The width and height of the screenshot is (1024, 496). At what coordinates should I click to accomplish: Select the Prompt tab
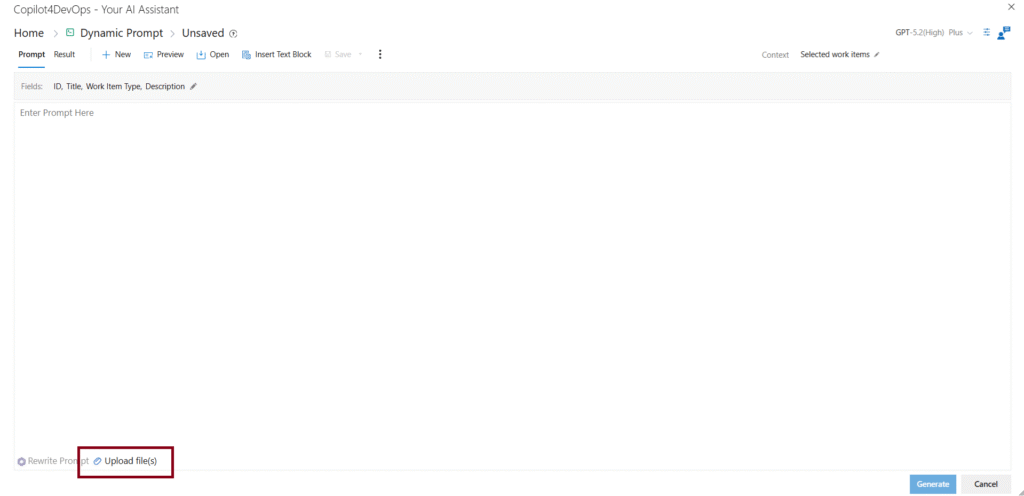[x=31, y=55]
